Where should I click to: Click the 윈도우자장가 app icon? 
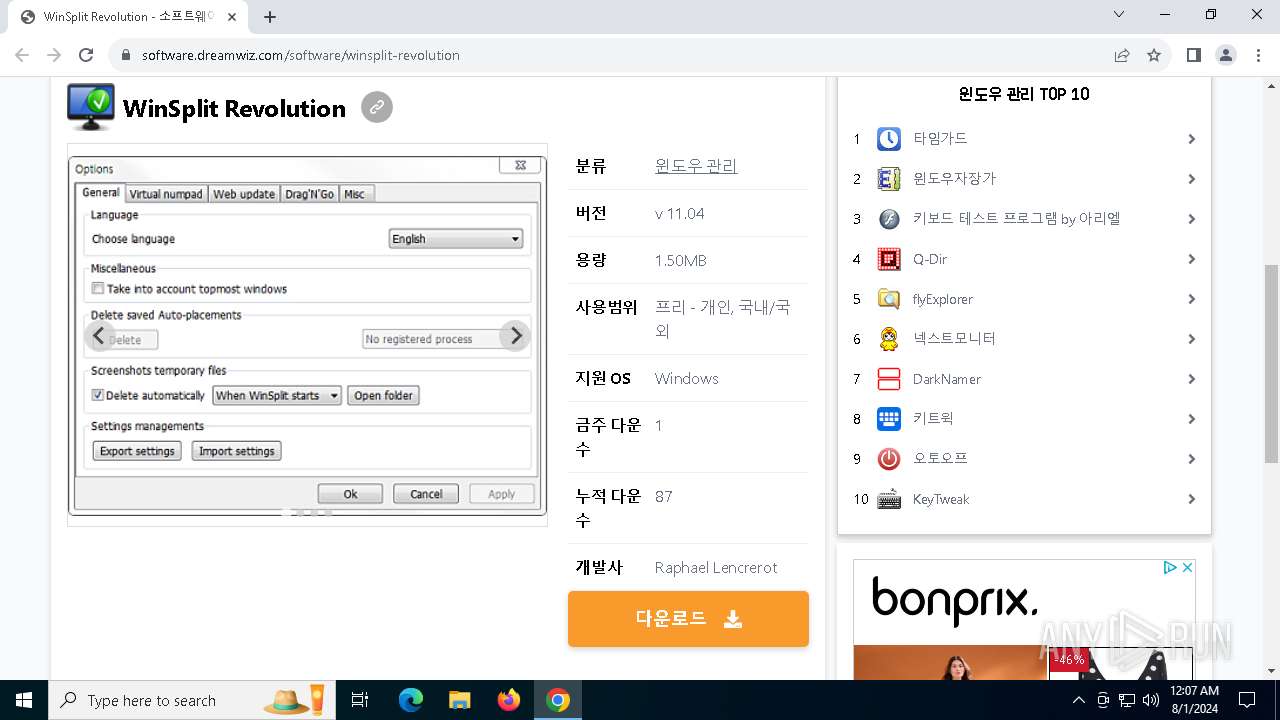click(889, 179)
